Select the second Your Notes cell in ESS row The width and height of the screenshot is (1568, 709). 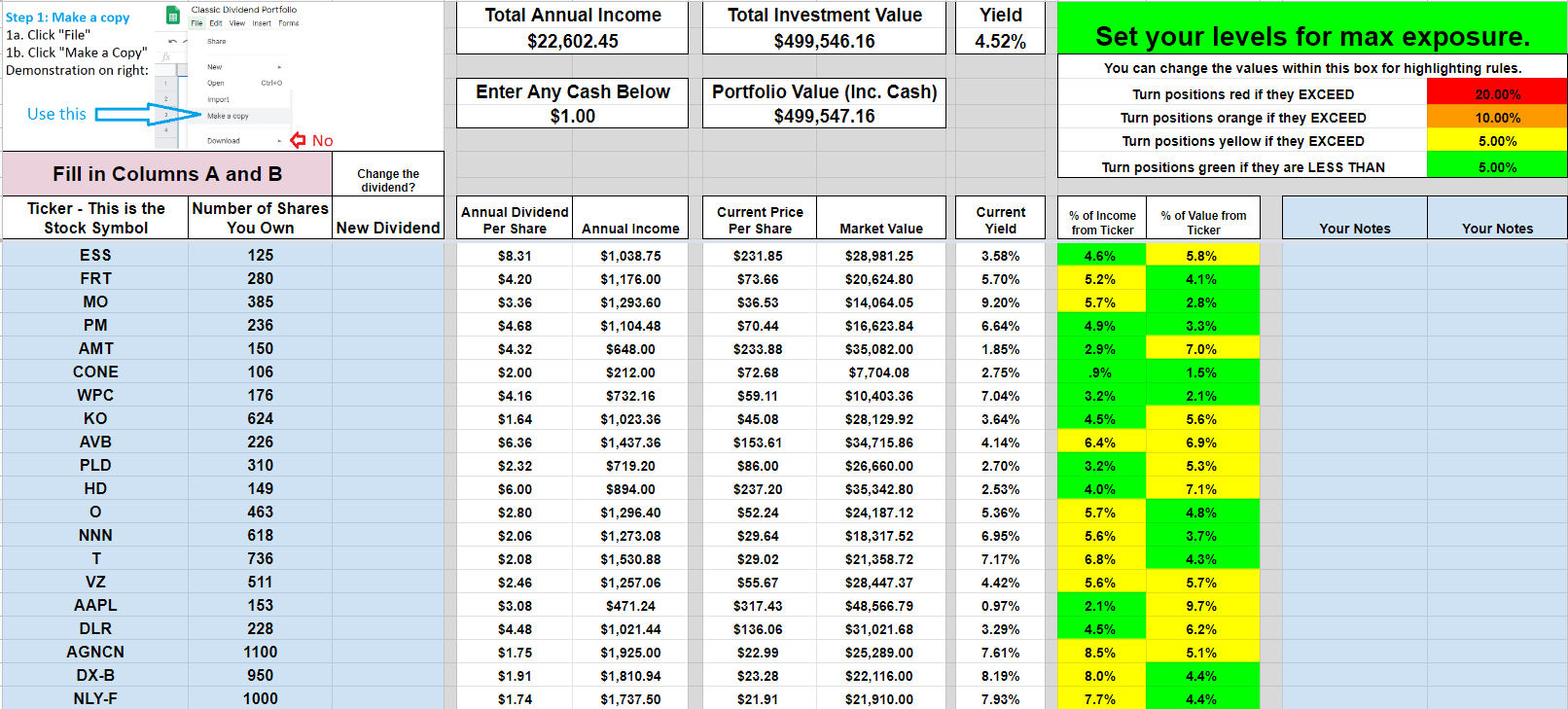[x=1497, y=255]
